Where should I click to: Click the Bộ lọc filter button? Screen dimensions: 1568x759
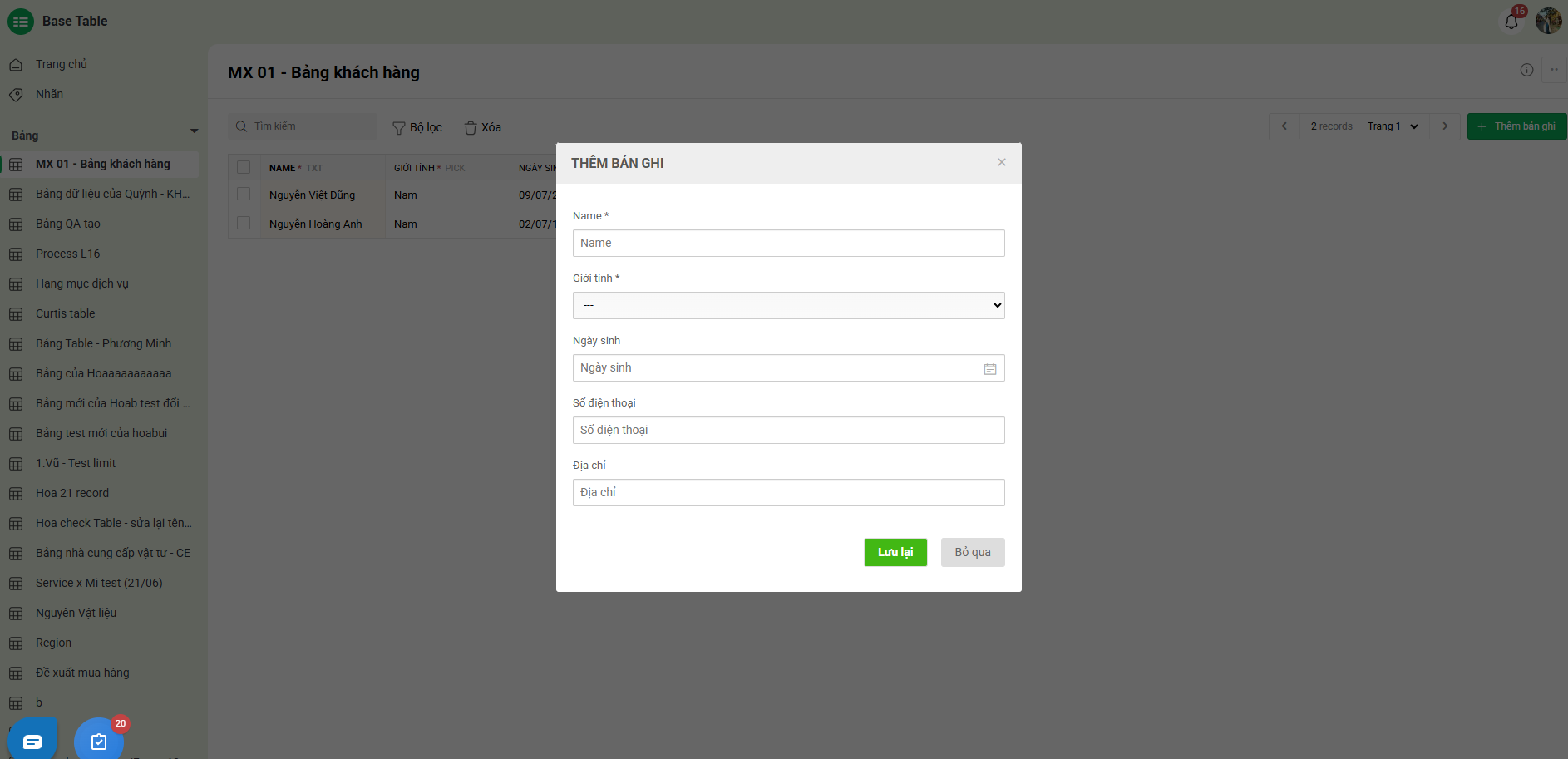coord(417,127)
